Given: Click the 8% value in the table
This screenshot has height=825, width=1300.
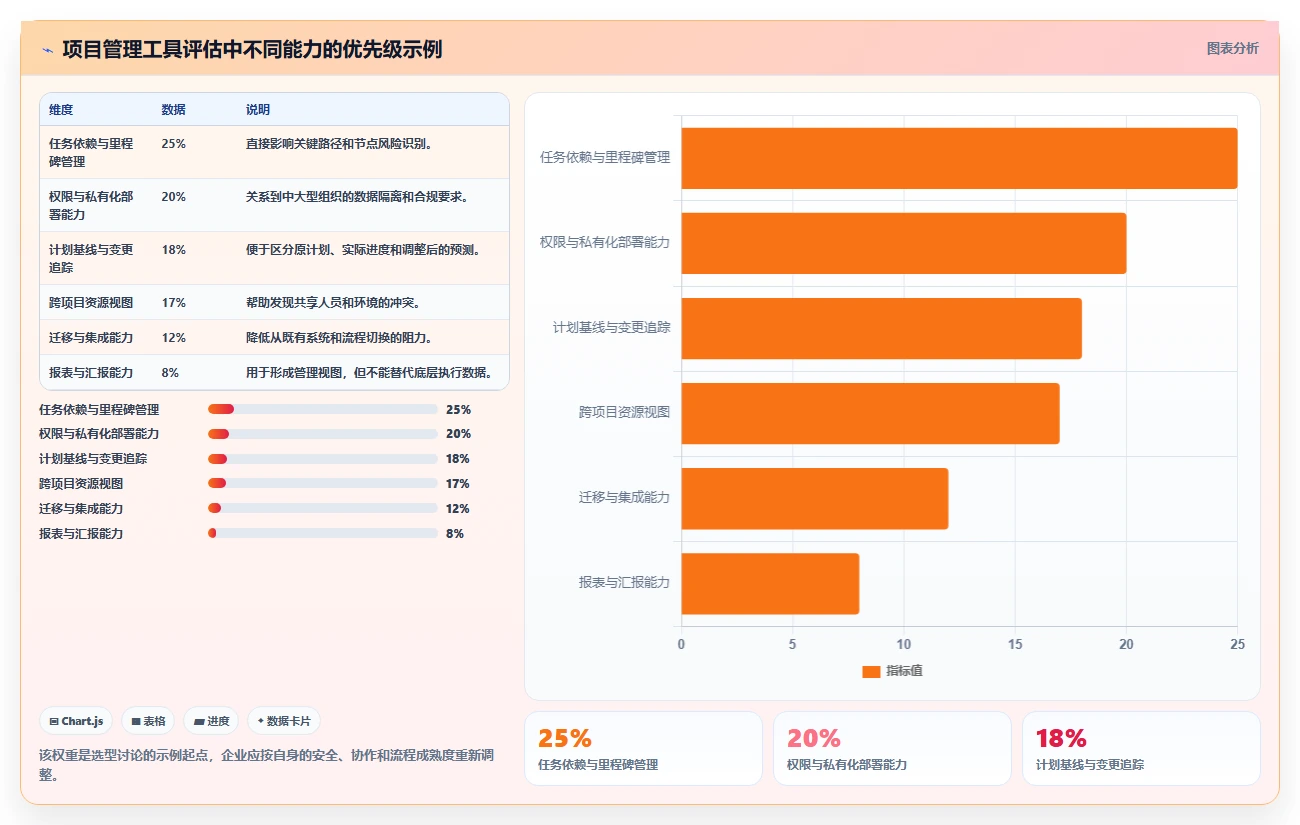Looking at the screenshot, I should (170, 372).
